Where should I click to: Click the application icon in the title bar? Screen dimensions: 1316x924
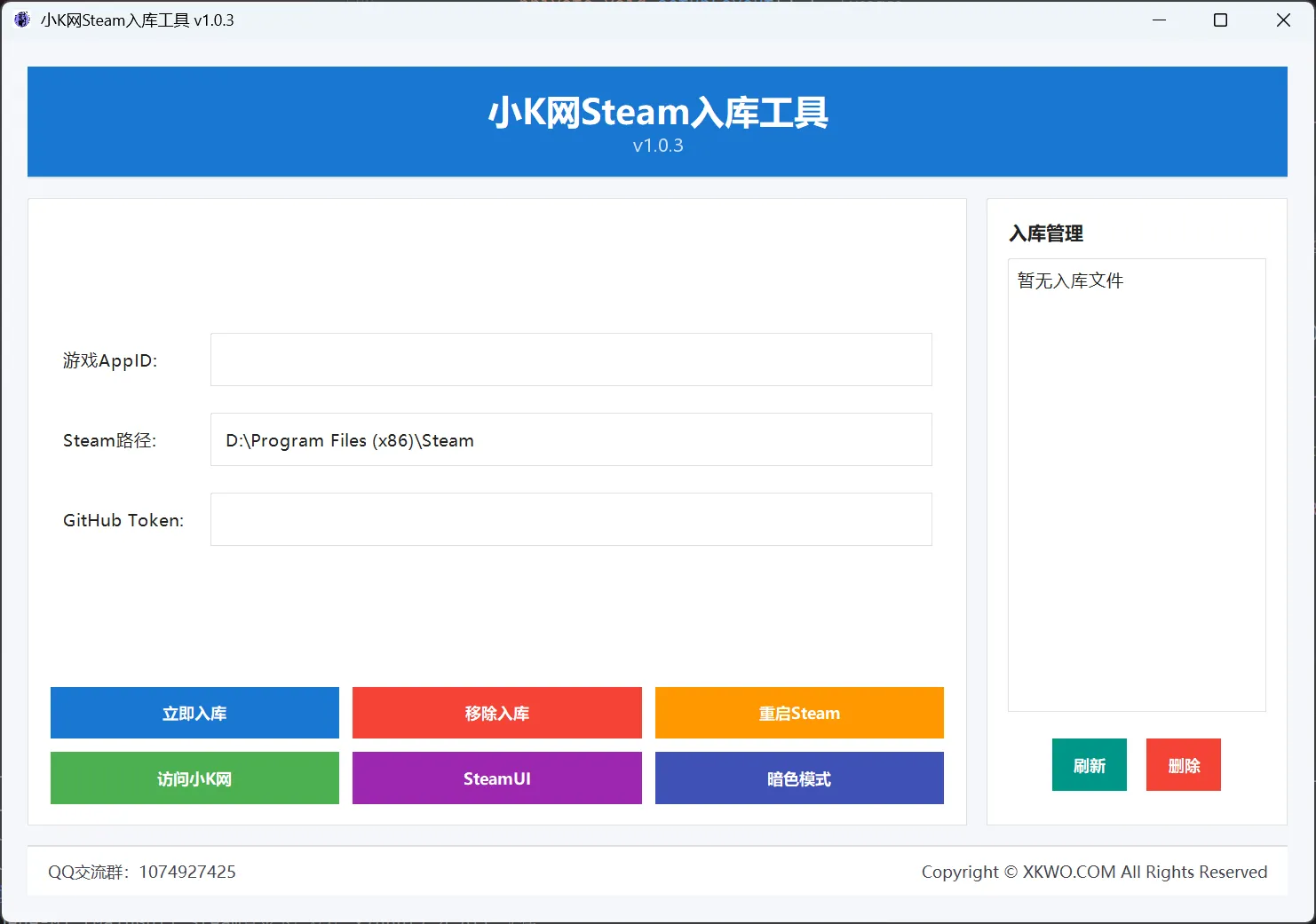pos(21,19)
